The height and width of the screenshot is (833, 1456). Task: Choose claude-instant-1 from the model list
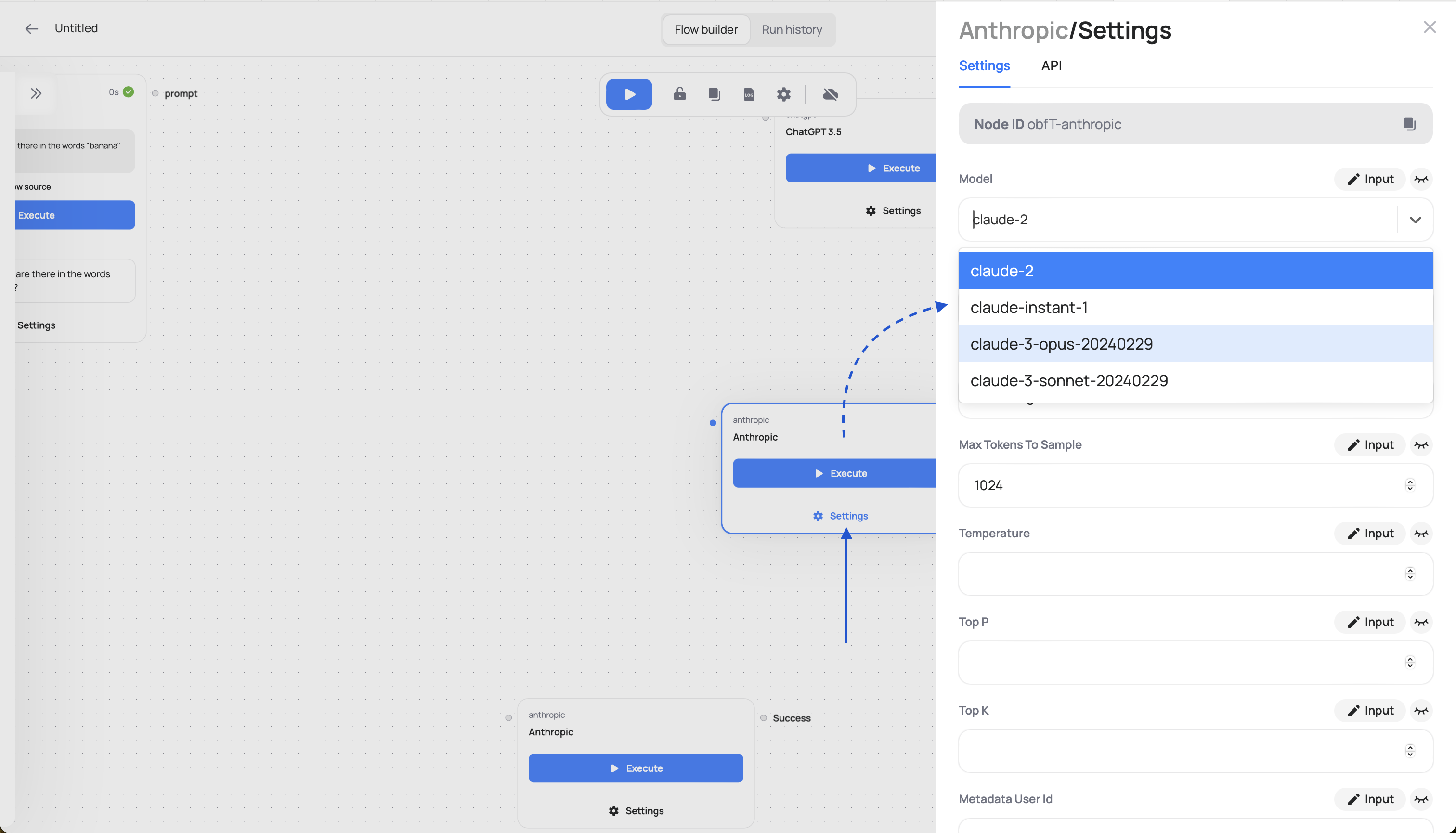(x=1195, y=307)
